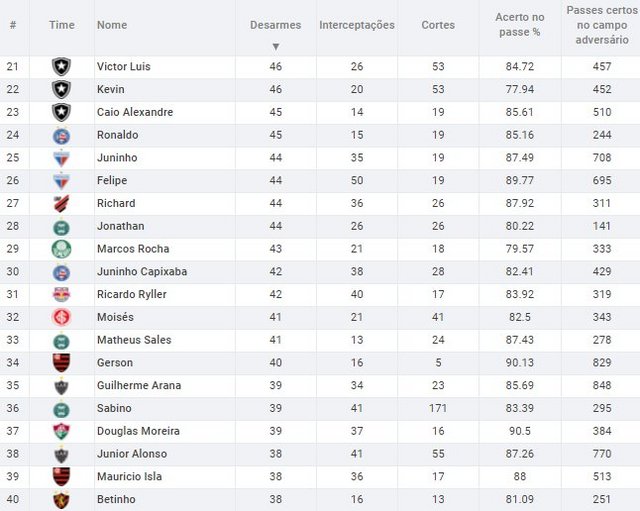Click Internacional crest beside Moisés
The image size is (640, 511).
(61, 317)
